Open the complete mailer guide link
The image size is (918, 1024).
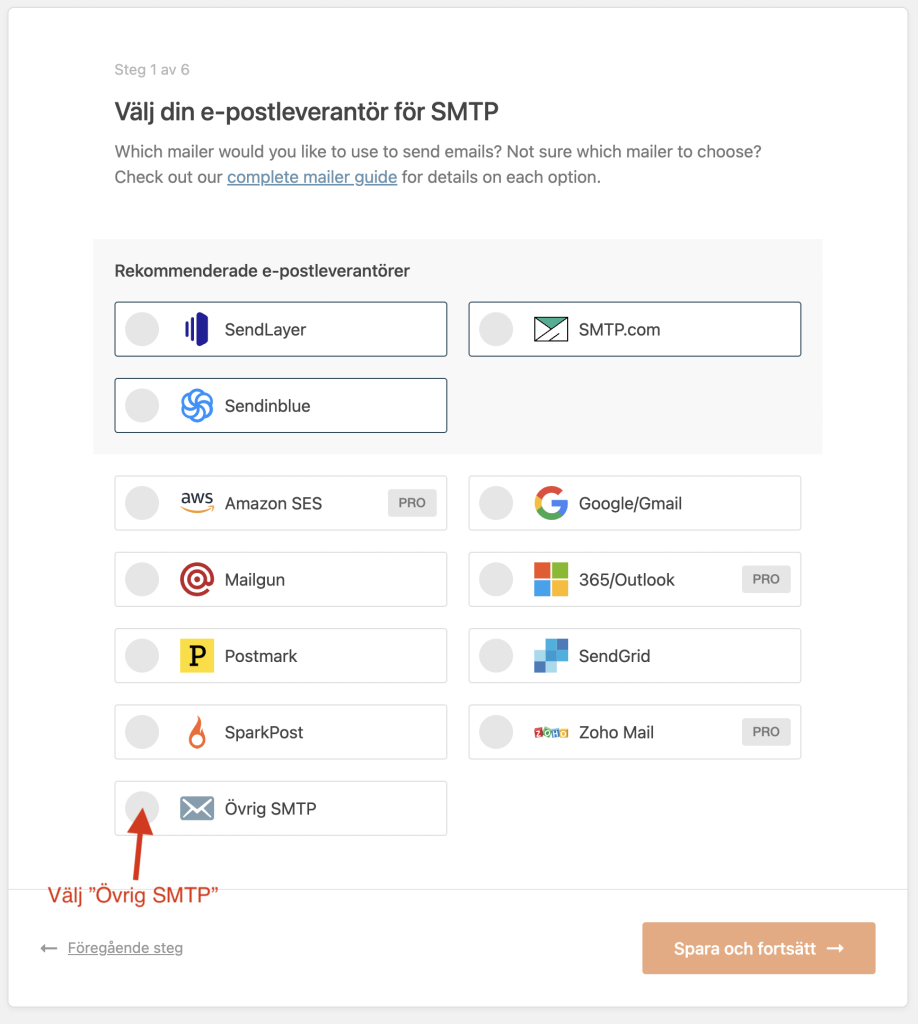[x=312, y=177]
